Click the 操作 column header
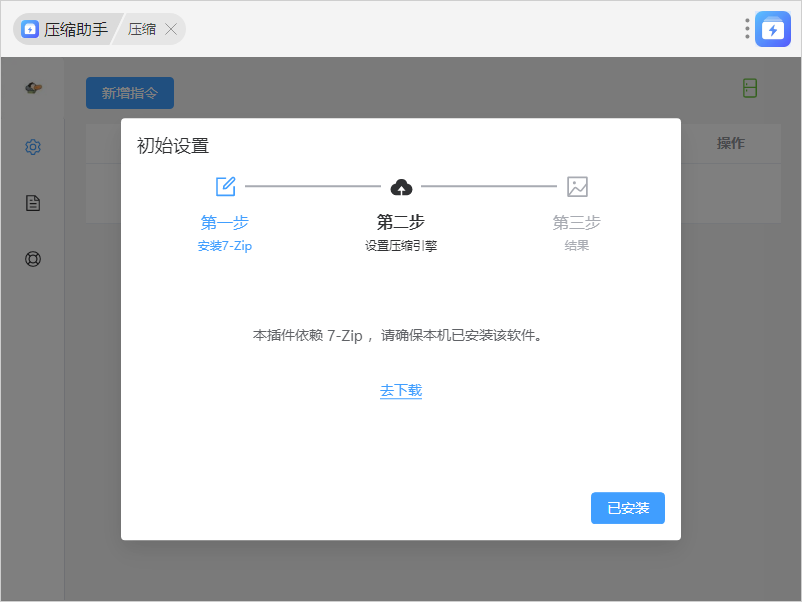Image resolution: width=802 pixels, height=602 pixels. (730, 143)
